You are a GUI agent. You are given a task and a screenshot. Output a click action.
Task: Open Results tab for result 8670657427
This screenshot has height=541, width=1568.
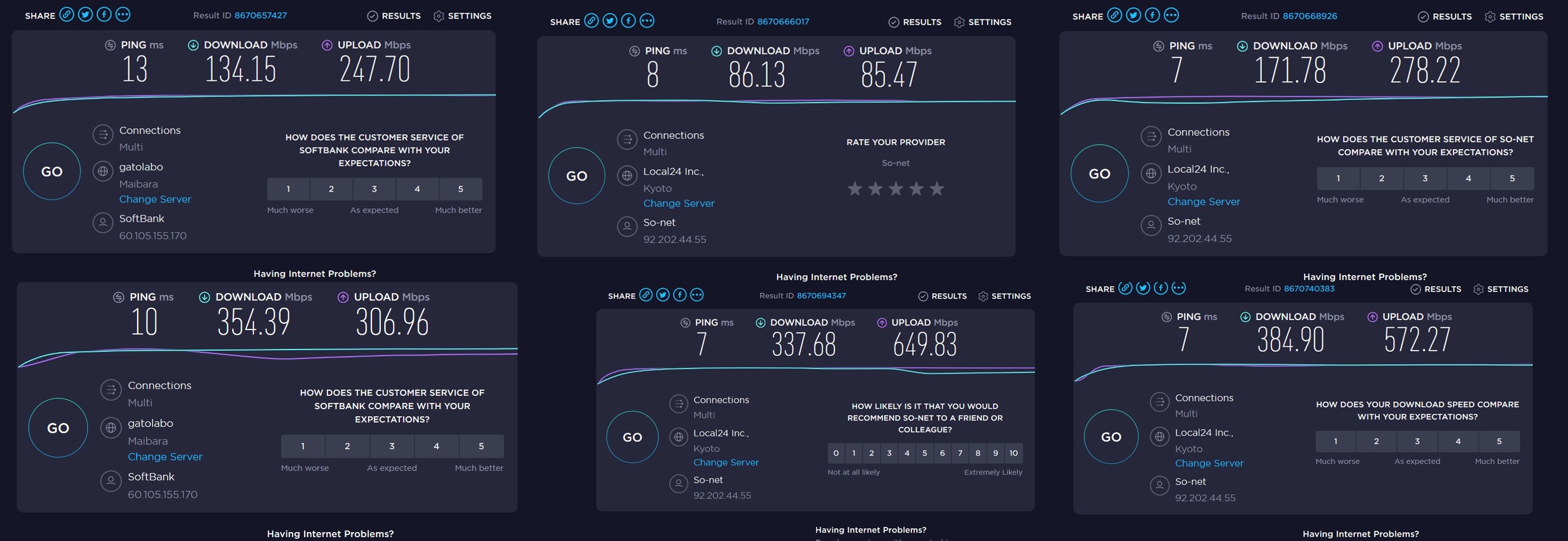pyautogui.click(x=393, y=16)
